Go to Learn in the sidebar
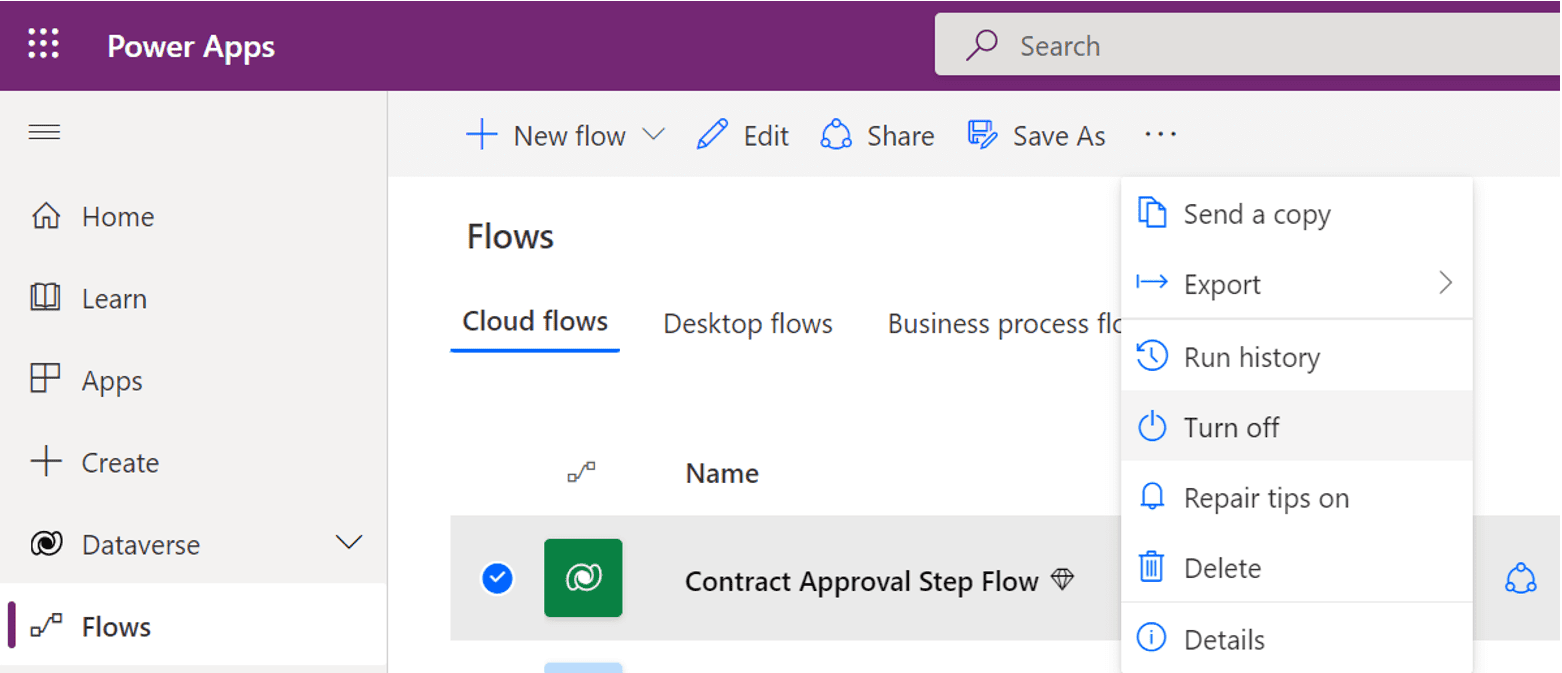Screen dimensions: 1562x673 [114, 299]
